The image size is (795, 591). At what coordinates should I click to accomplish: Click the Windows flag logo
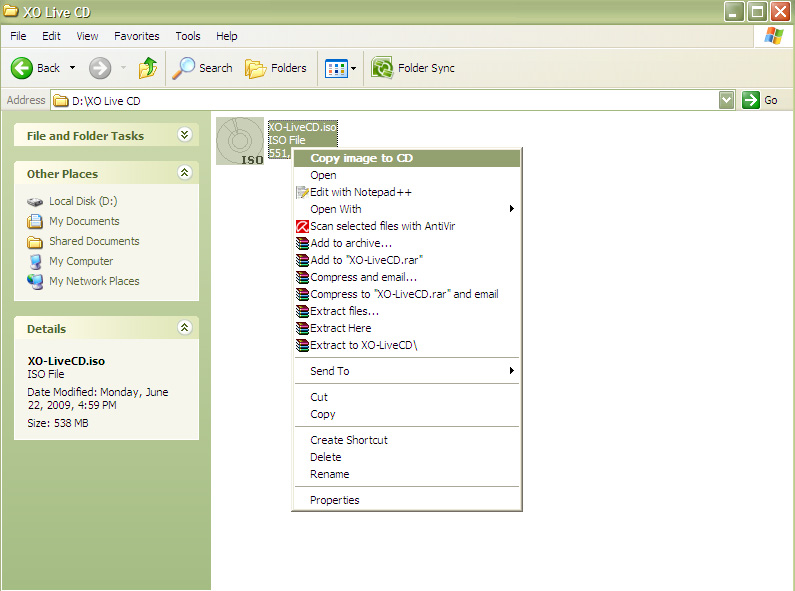pos(774,36)
